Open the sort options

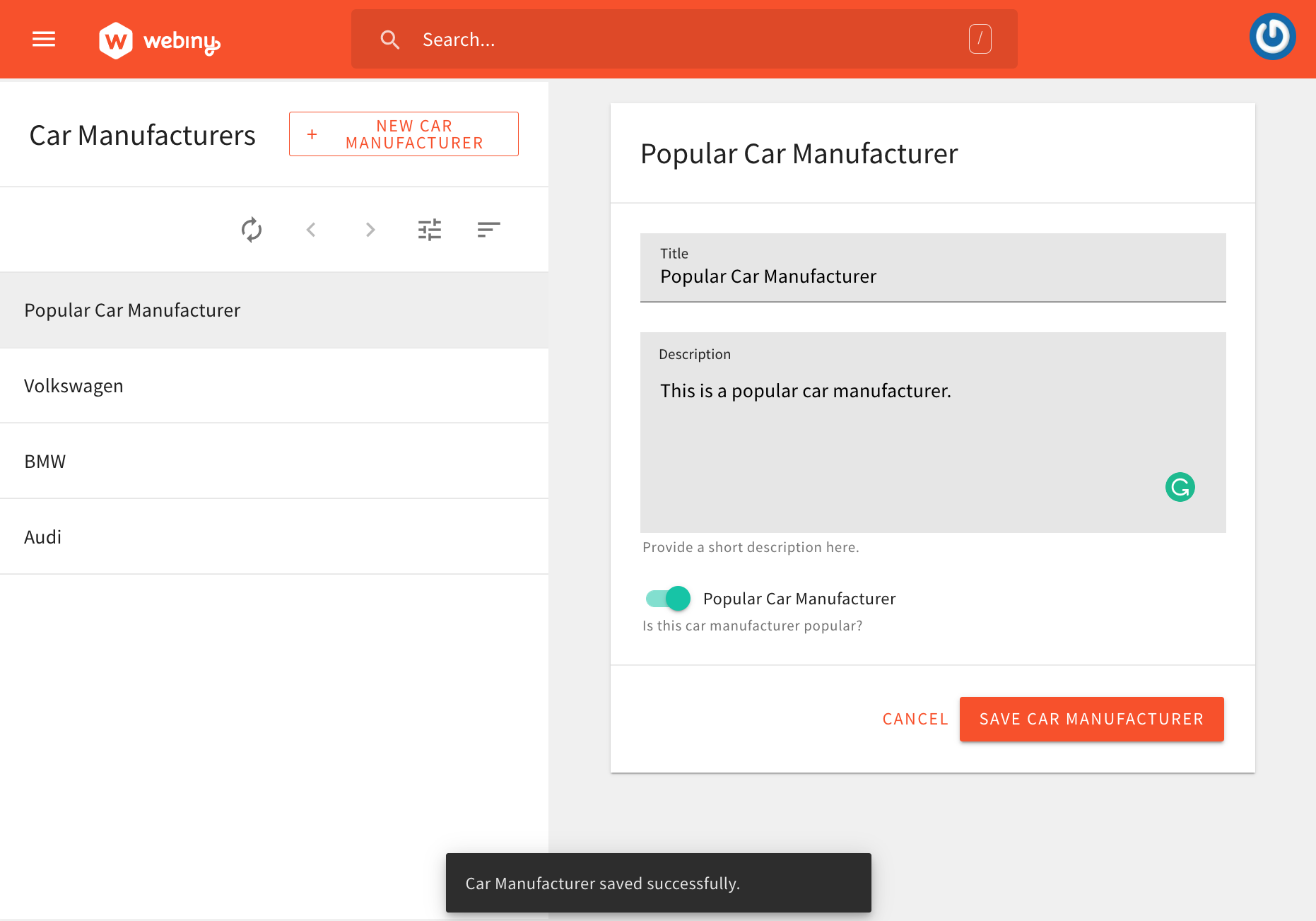488,229
